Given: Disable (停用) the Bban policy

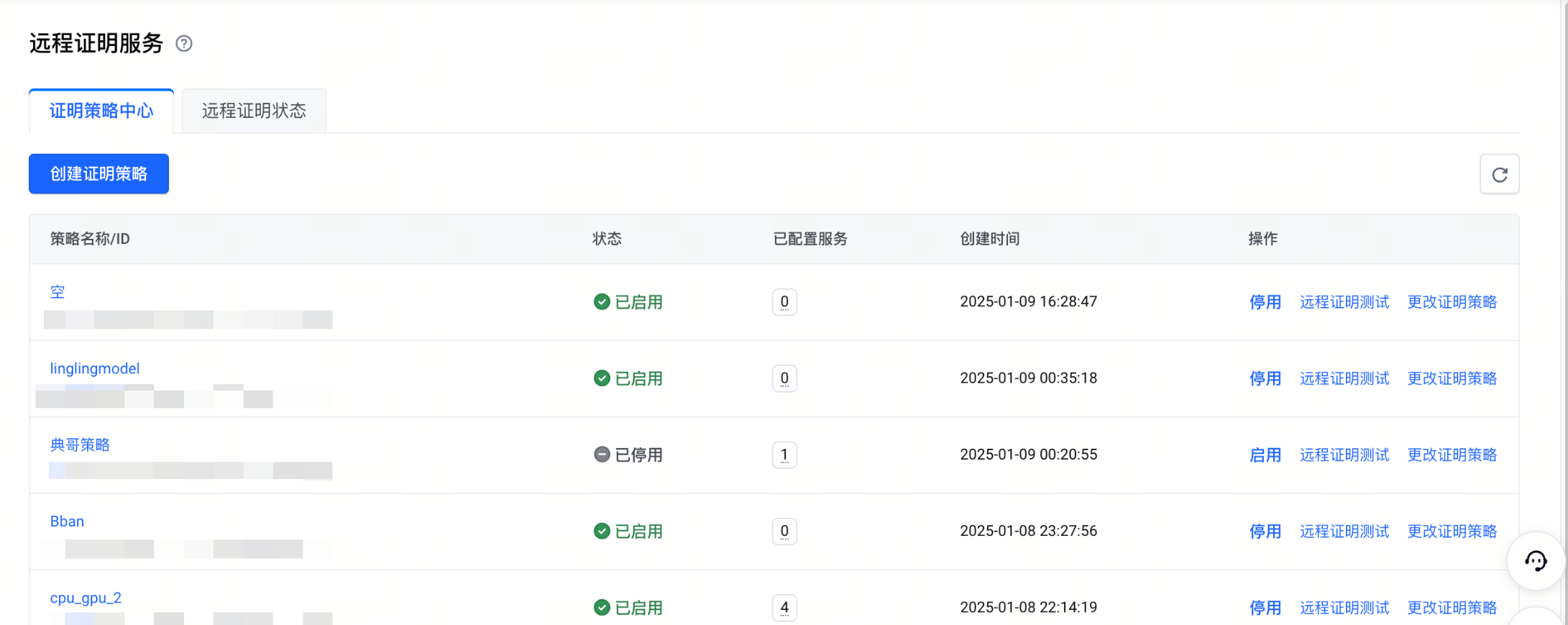Looking at the screenshot, I should click(1265, 532).
